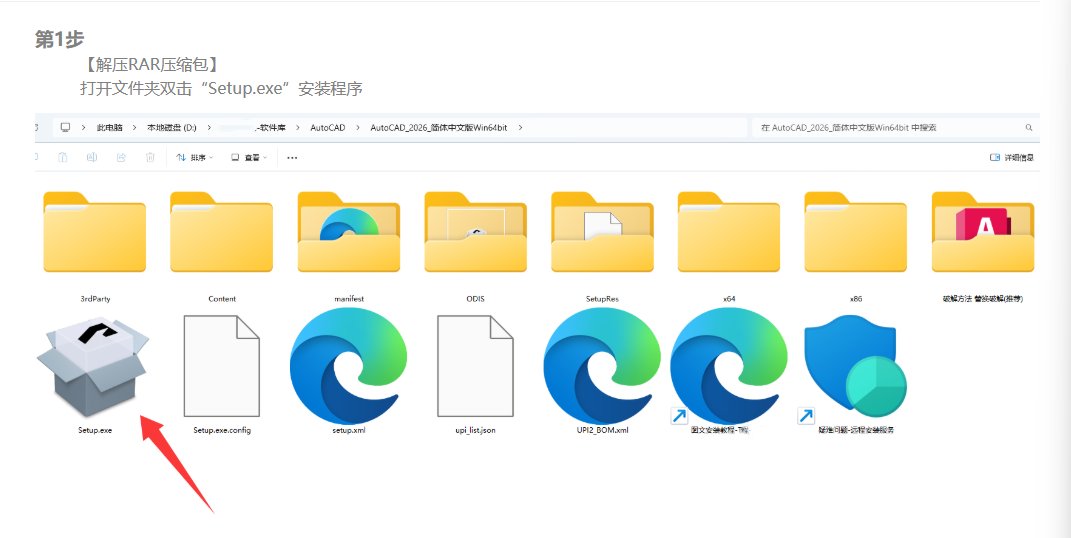Expand chevron after 本地磁盘 (D:) breadcrumb
The image size is (1071, 538).
pyautogui.click(x=209, y=128)
